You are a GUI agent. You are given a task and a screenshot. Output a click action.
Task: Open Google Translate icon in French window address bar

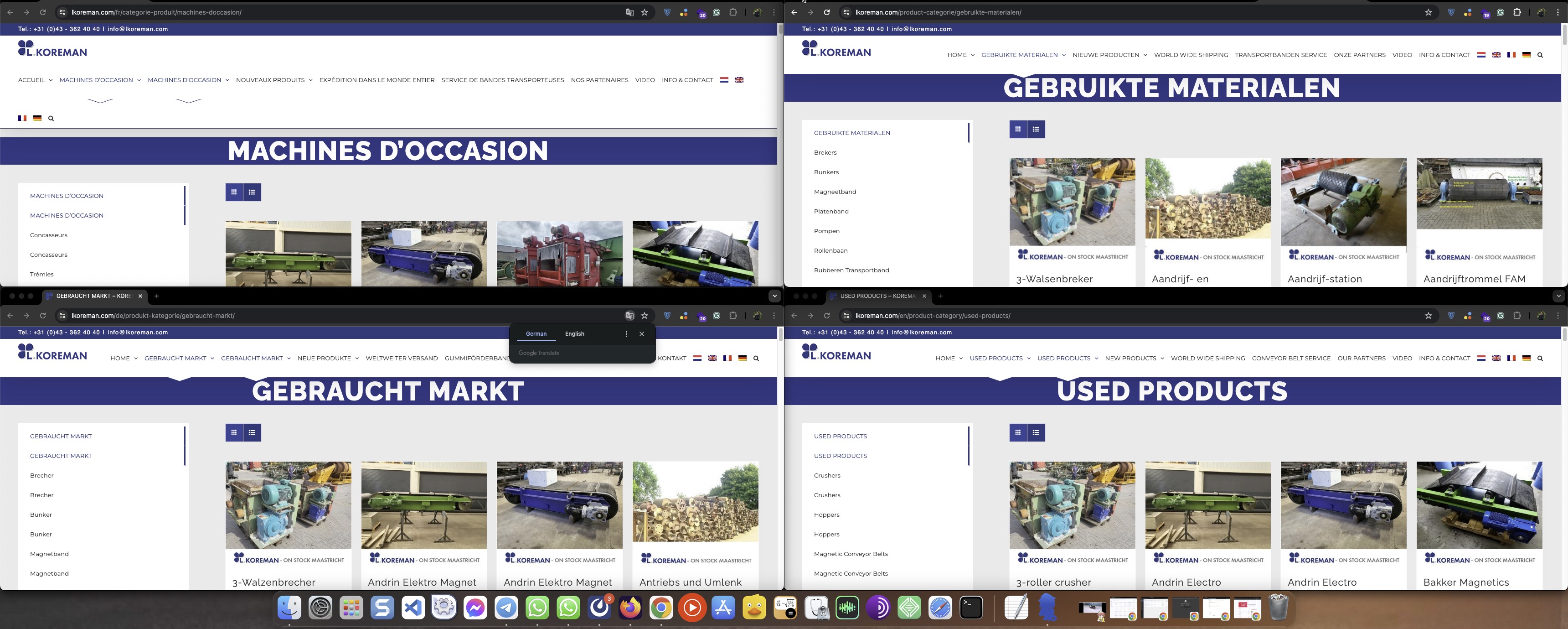pyautogui.click(x=629, y=12)
